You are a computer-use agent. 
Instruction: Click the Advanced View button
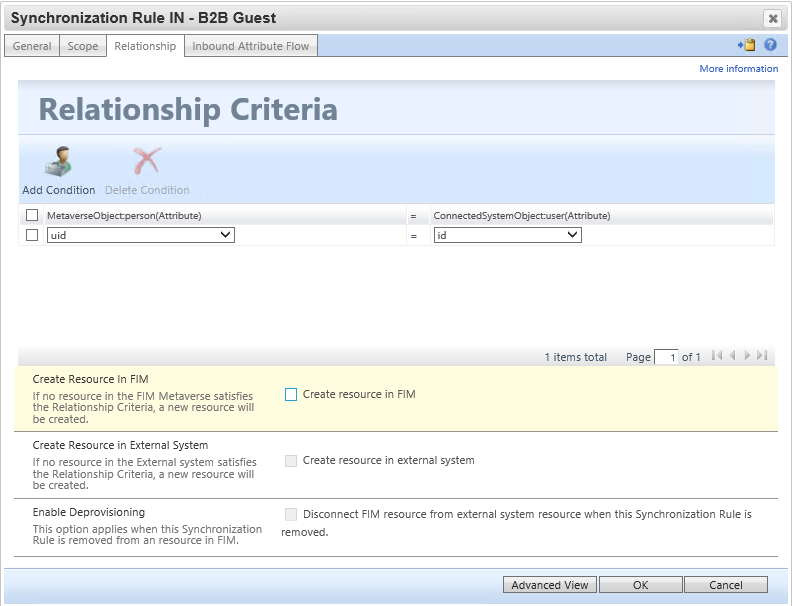coord(550,585)
